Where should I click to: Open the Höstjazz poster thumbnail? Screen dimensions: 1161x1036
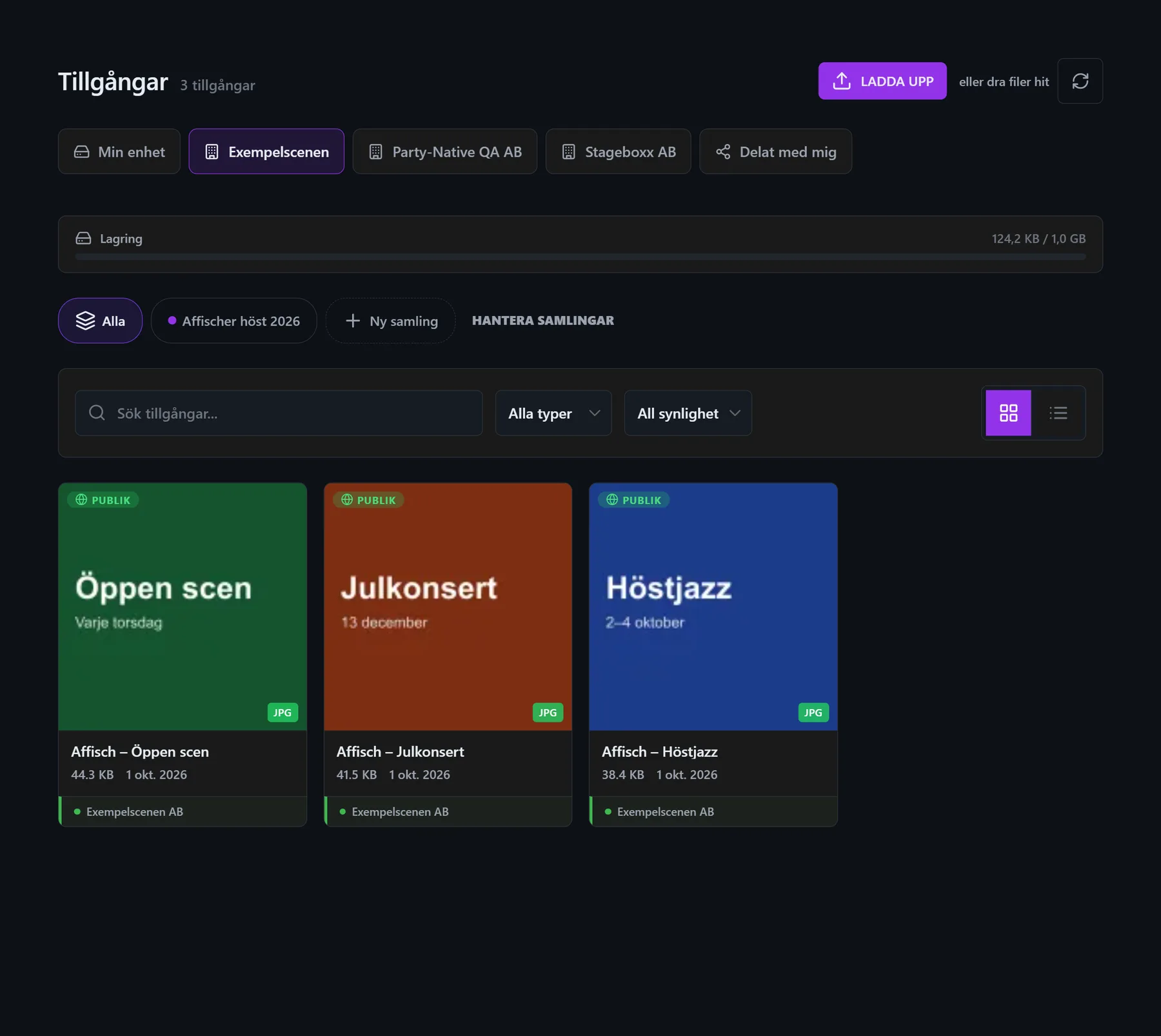(x=713, y=607)
